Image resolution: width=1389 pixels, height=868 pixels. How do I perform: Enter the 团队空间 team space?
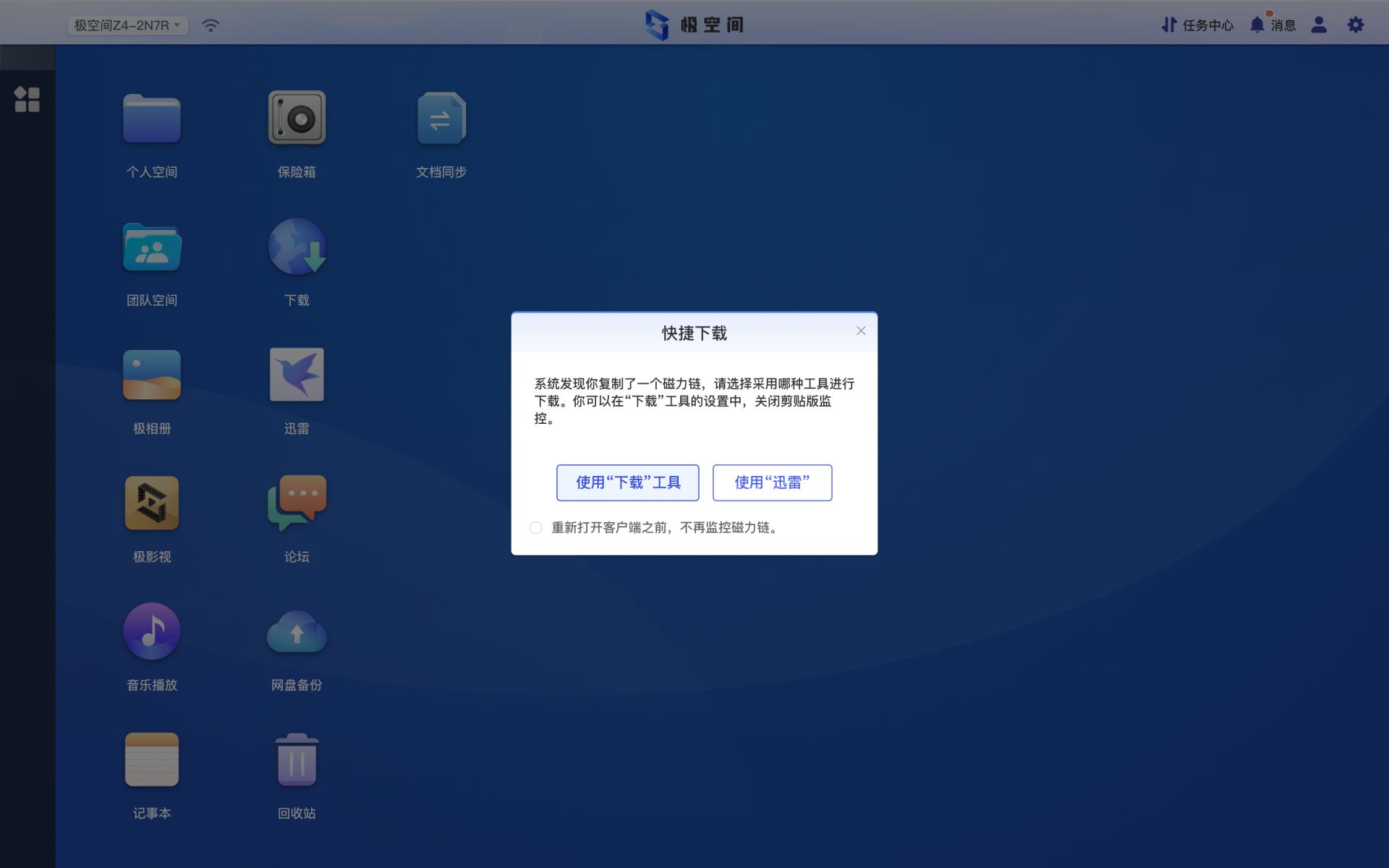[x=151, y=246]
